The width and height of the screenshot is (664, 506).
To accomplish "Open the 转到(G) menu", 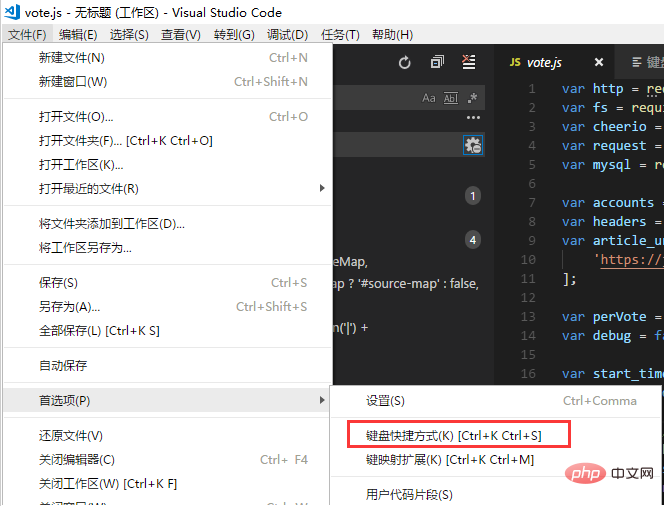I will click(234, 35).
